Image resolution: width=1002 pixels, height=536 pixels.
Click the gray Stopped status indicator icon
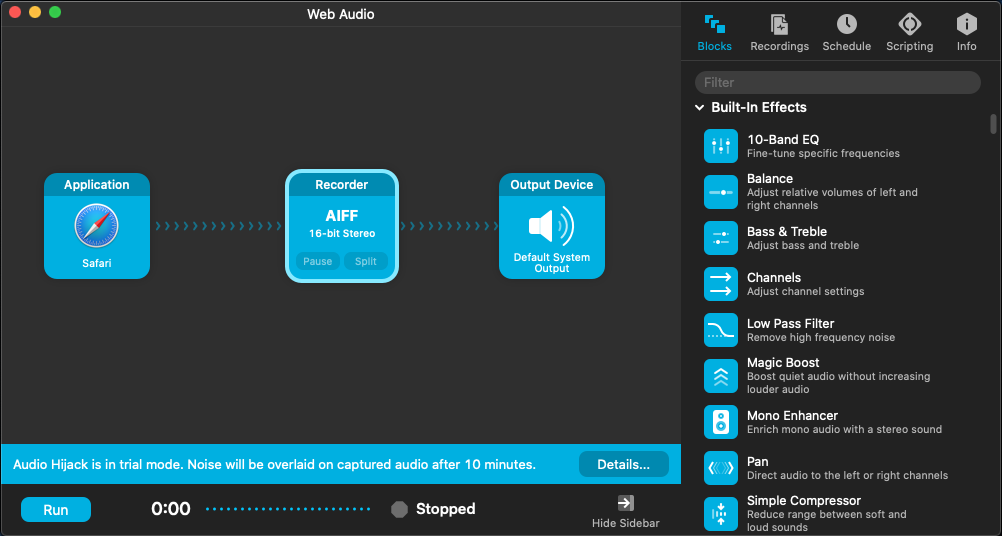click(399, 509)
